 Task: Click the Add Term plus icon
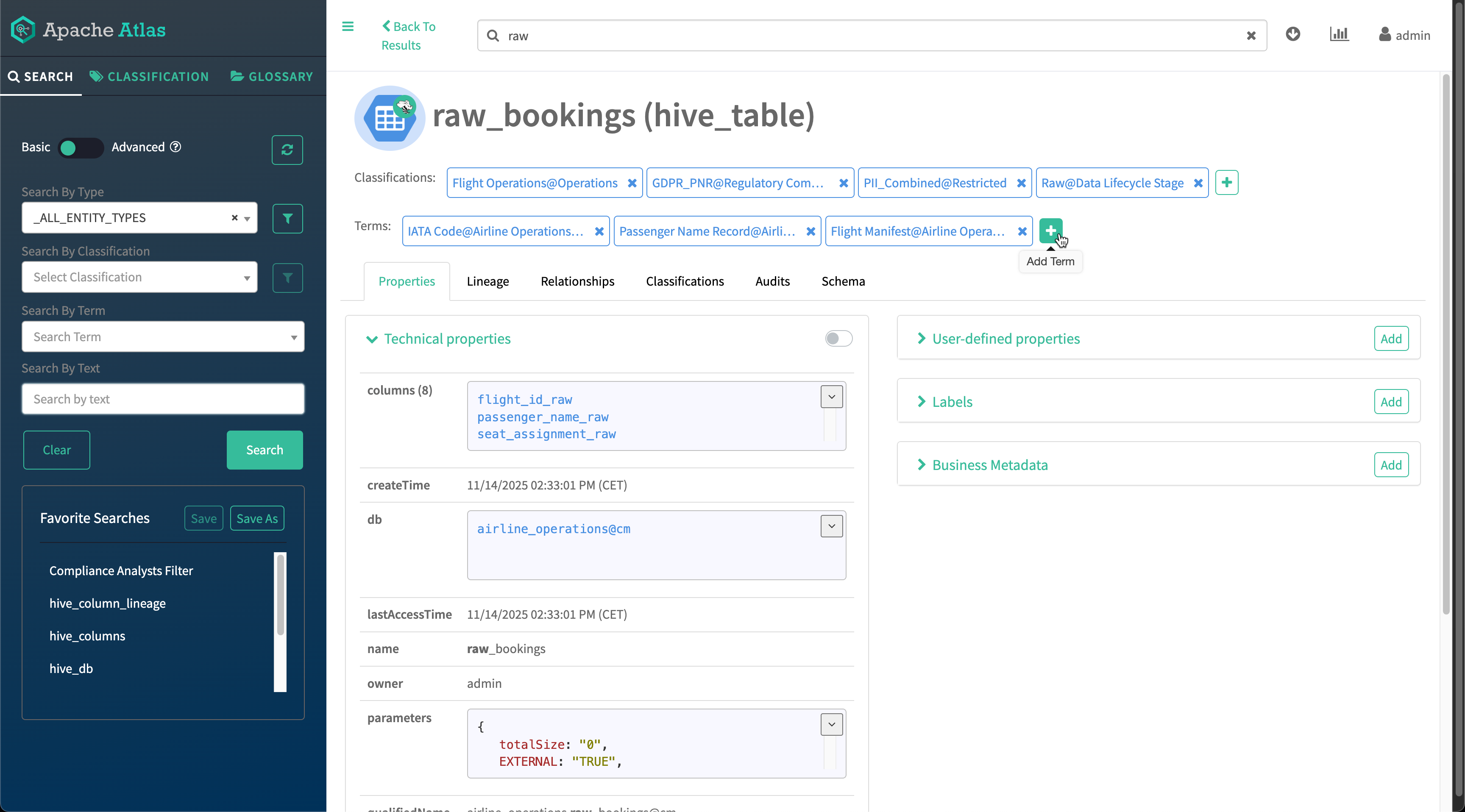point(1050,231)
